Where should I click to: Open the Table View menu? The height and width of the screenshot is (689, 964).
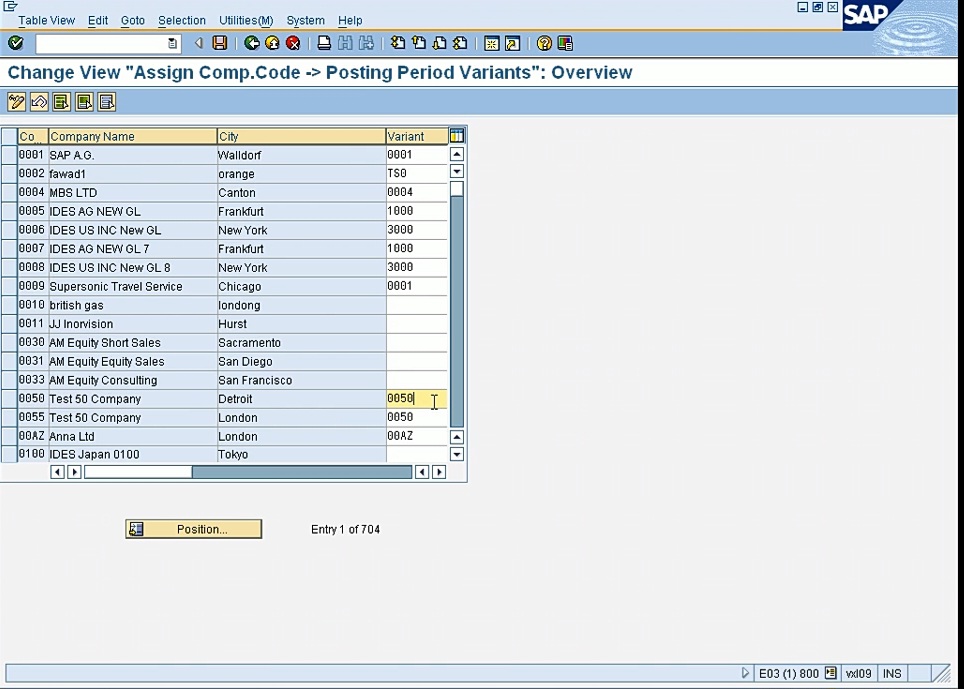point(46,20)
